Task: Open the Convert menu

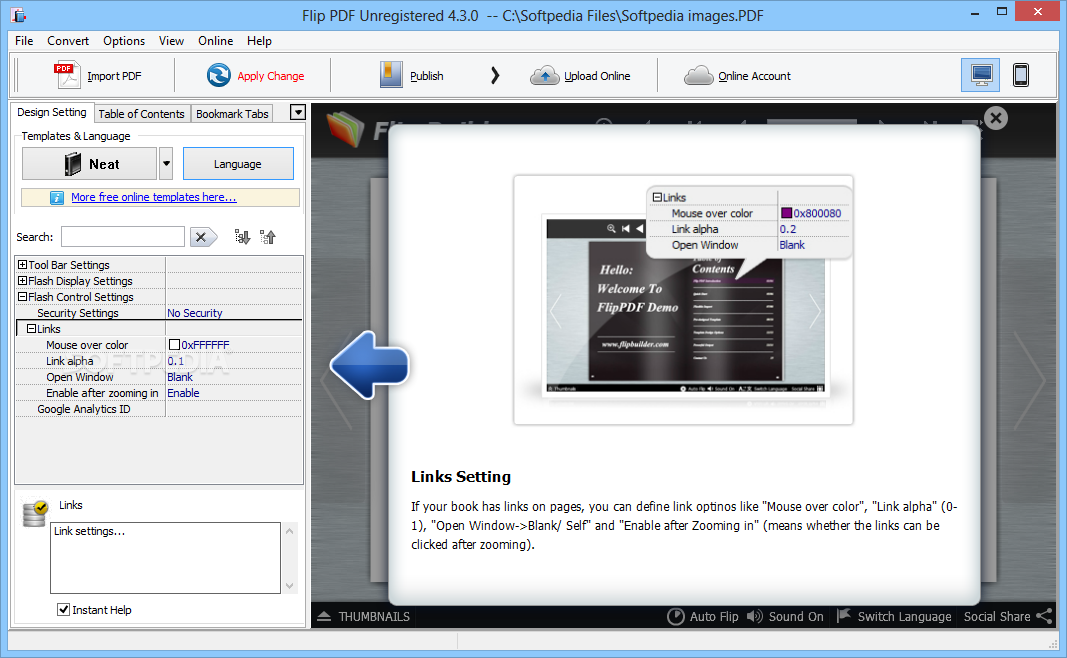Action: click(x=68, y=41)
